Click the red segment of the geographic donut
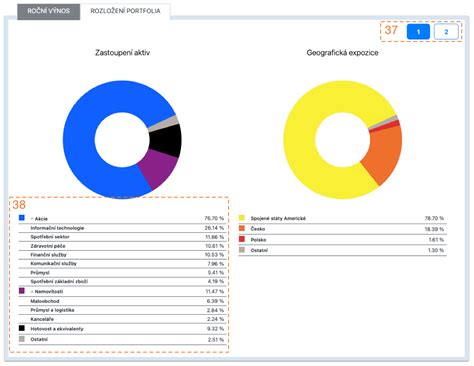Viewport: 474px width, 366px height. (385, 127)
